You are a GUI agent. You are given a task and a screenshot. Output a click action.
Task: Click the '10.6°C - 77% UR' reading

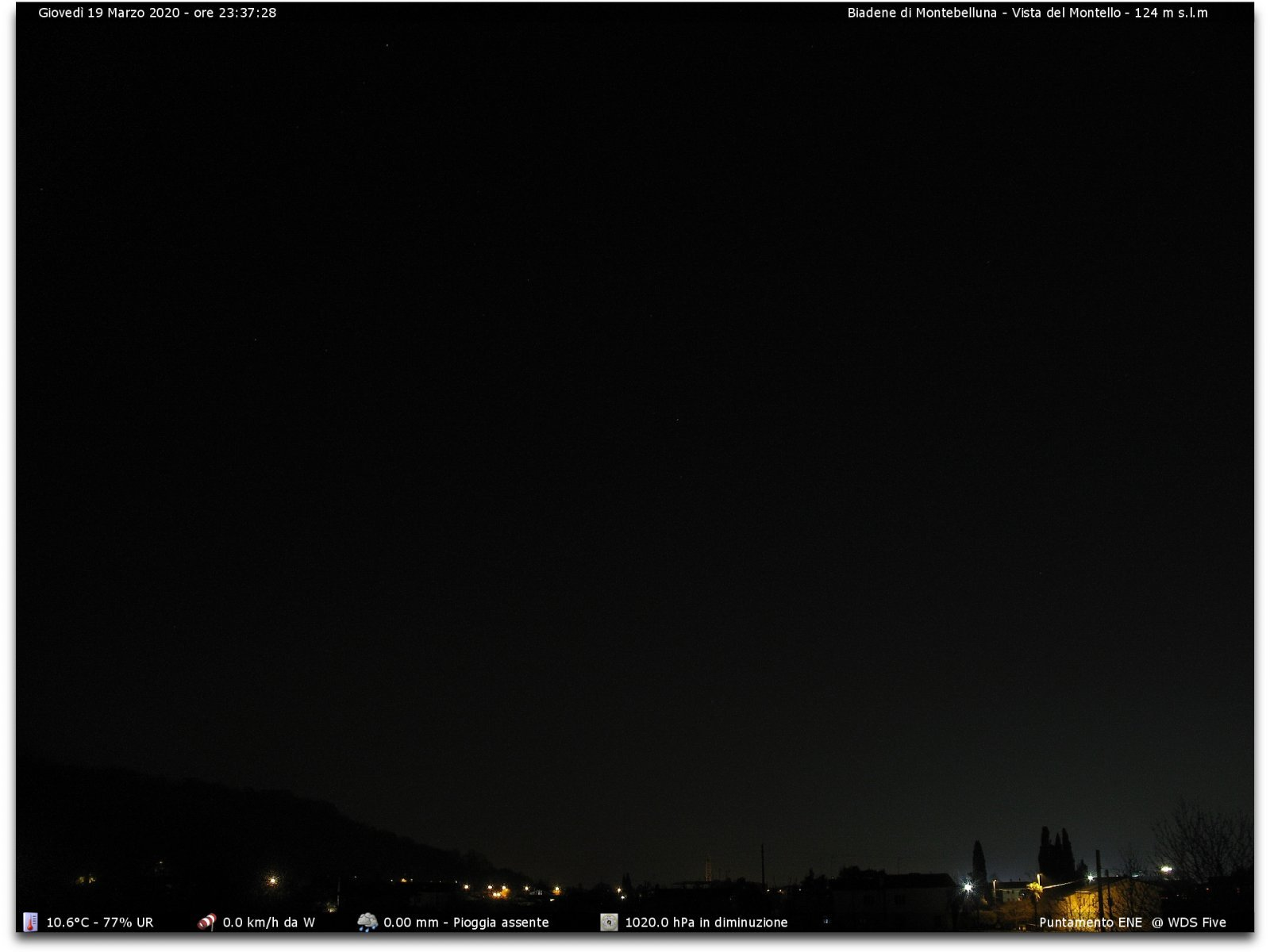click(100, 923)
